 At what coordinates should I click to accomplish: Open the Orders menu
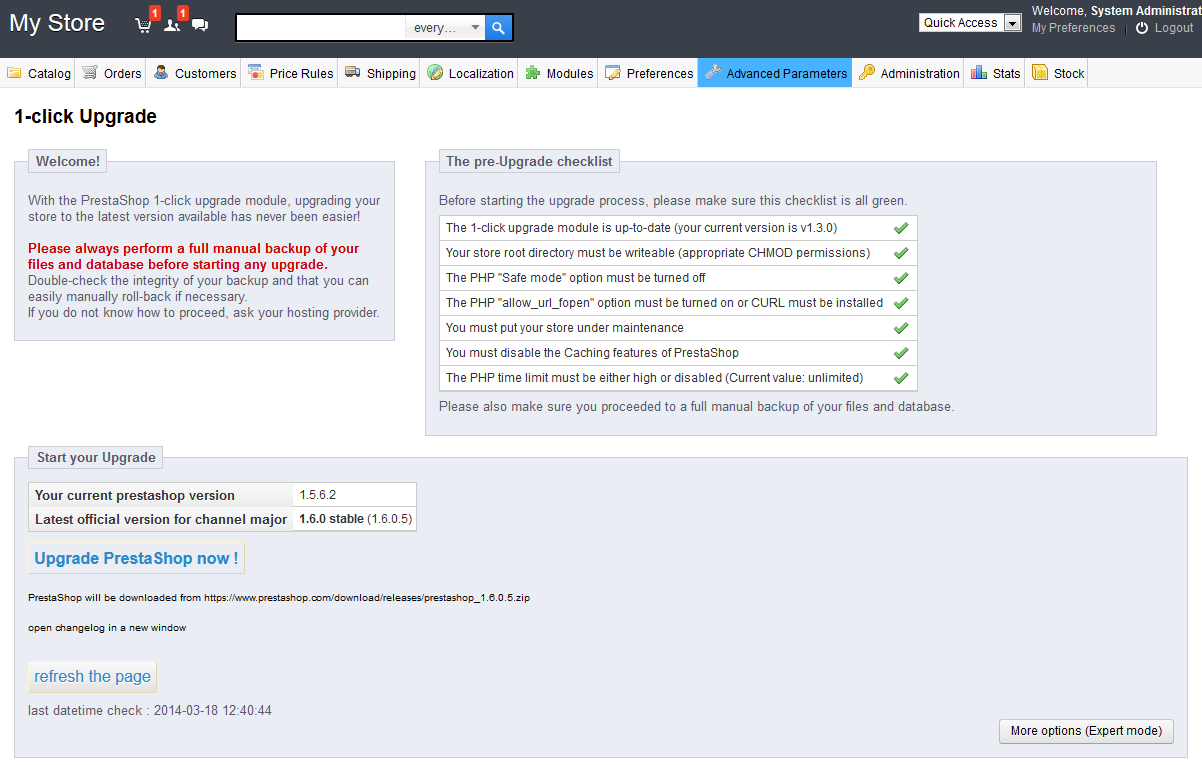coord(112,73)
